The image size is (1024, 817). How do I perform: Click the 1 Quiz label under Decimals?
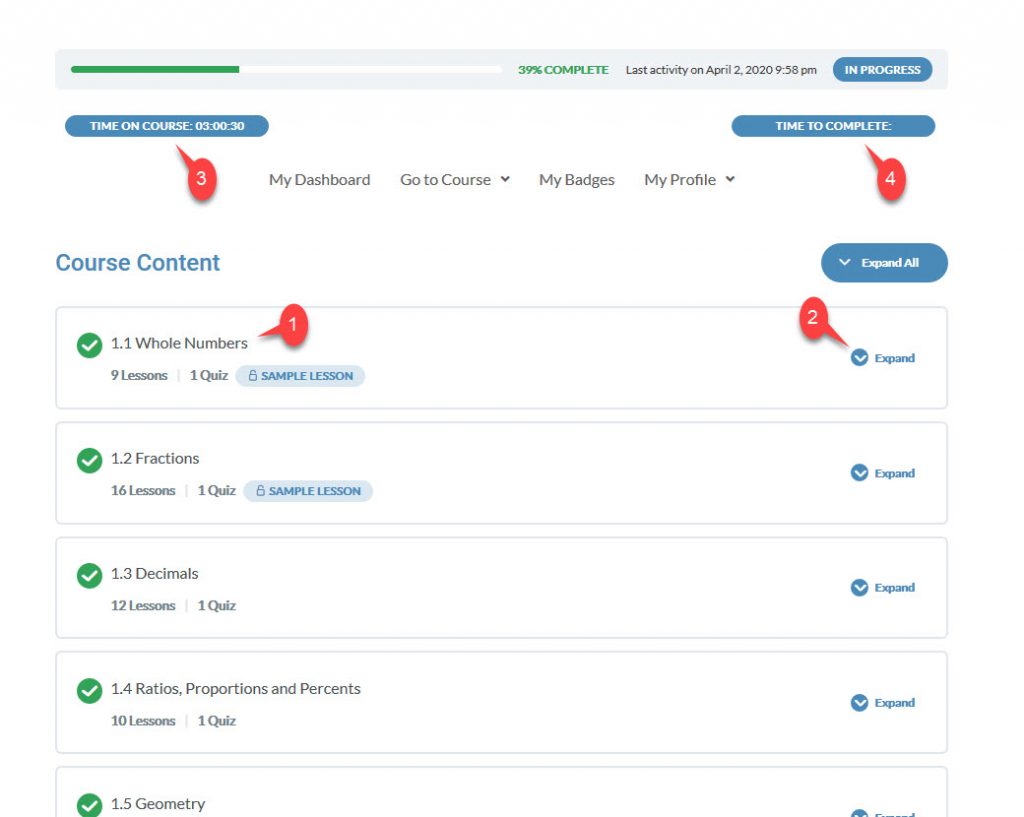tap(216, 605)
